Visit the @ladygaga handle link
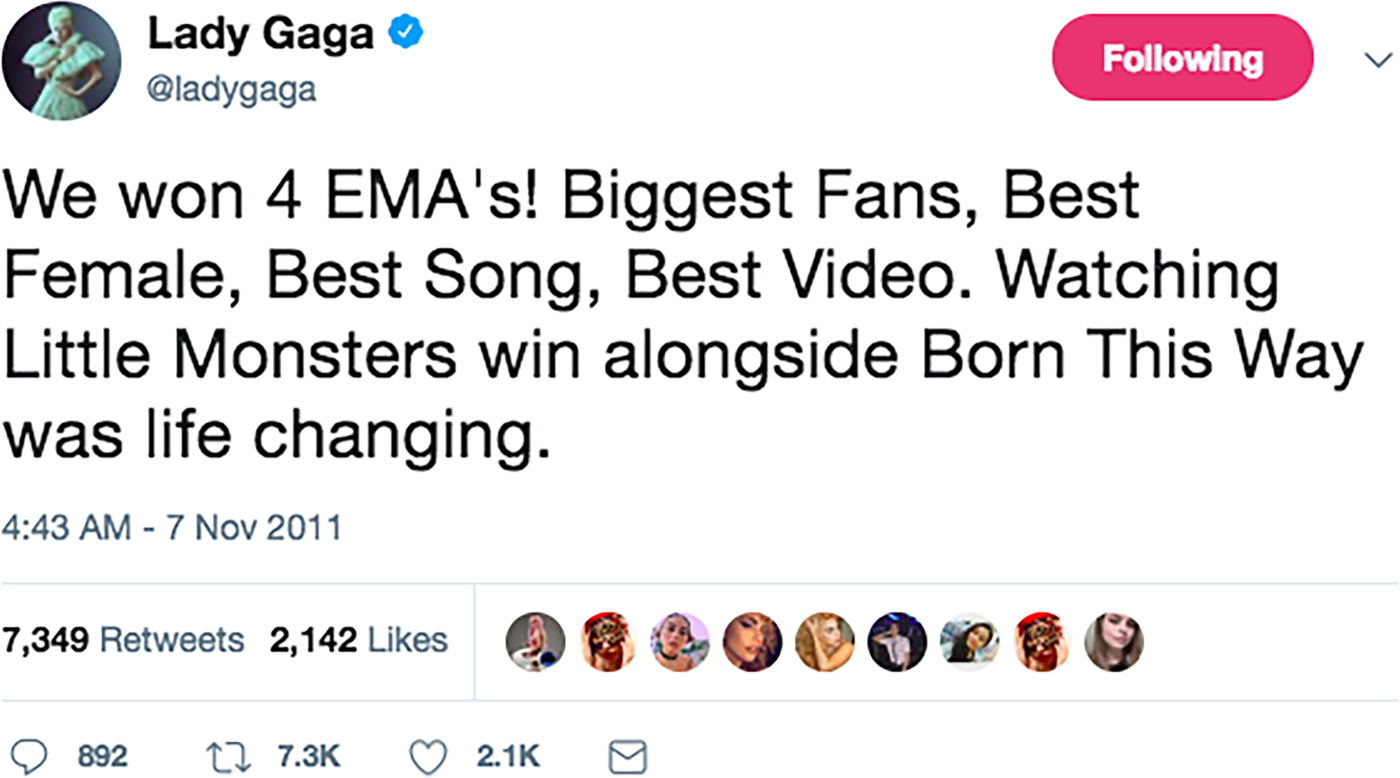 pos(232,91)
